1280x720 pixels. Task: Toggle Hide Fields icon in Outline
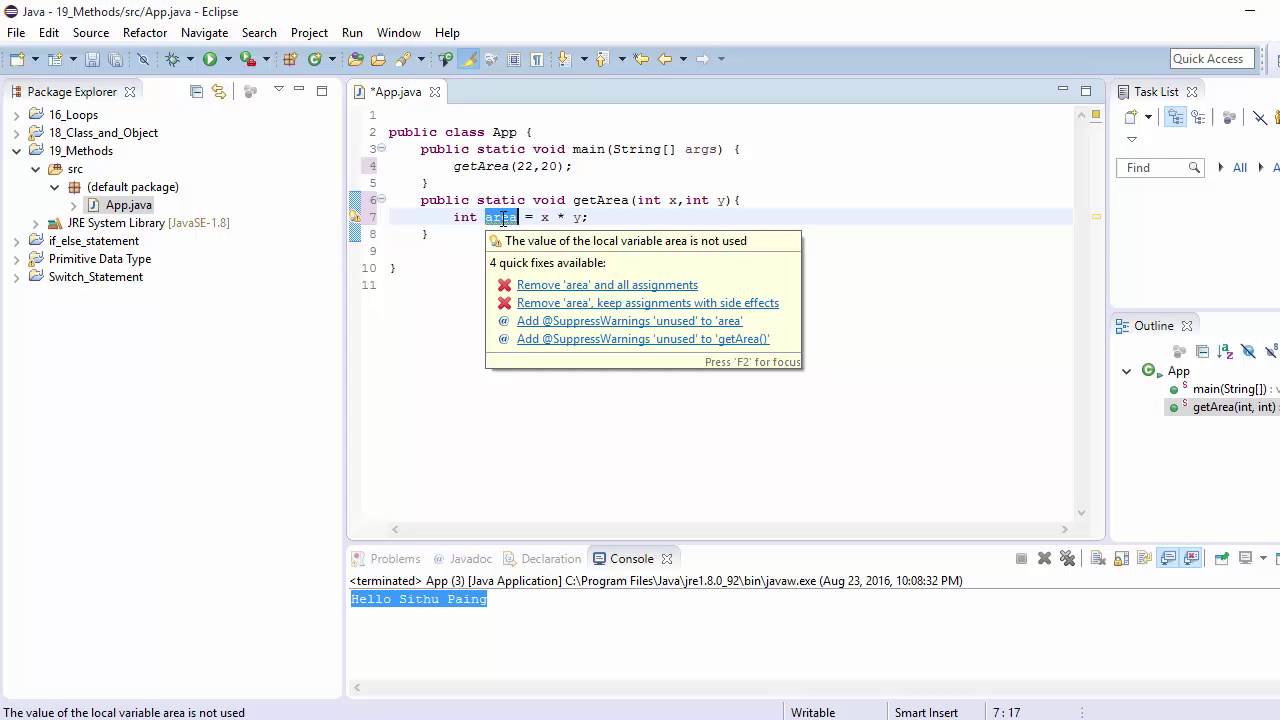click(x=1248, y=351)
